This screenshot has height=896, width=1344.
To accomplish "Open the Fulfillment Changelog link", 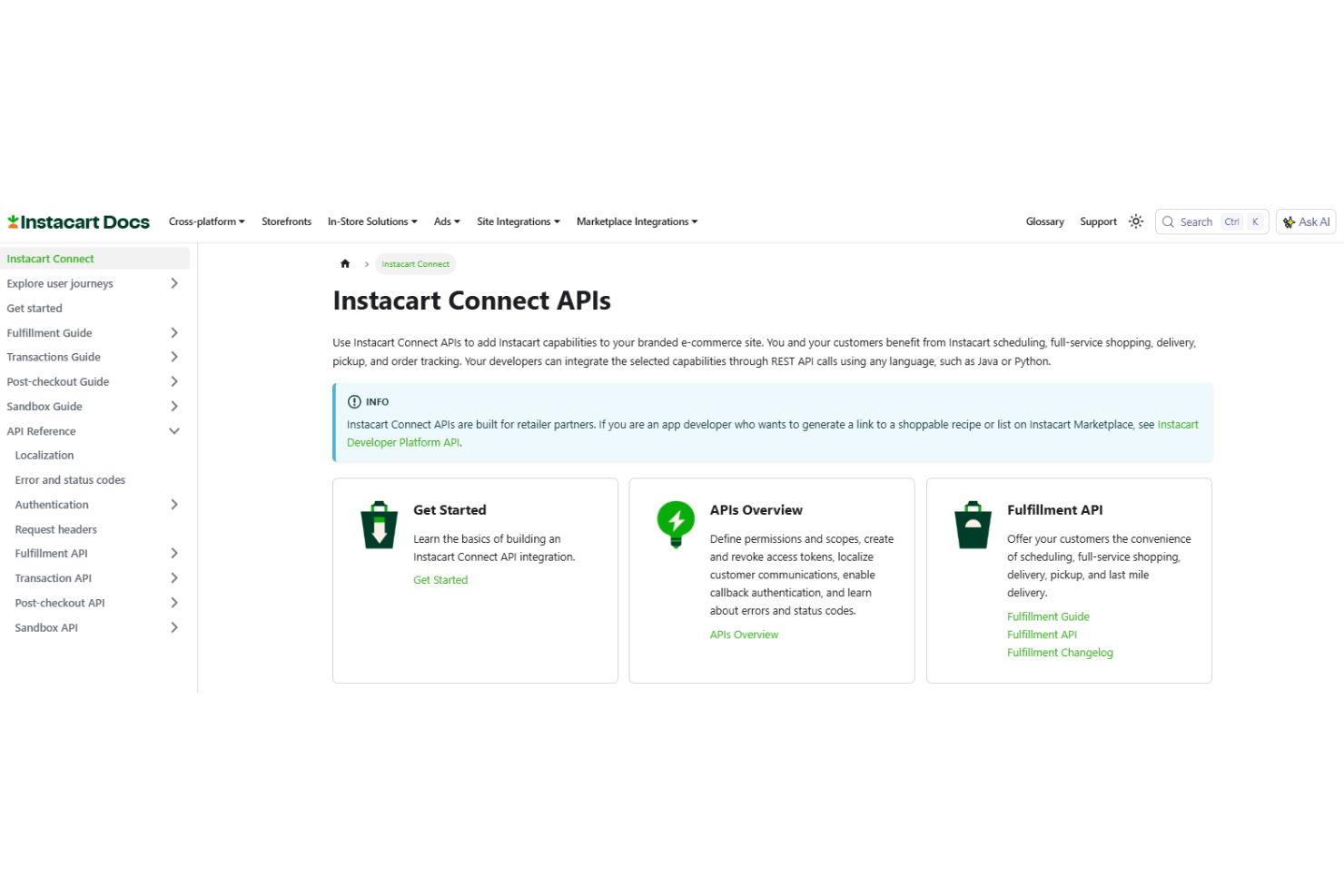I will point(1060,653).
